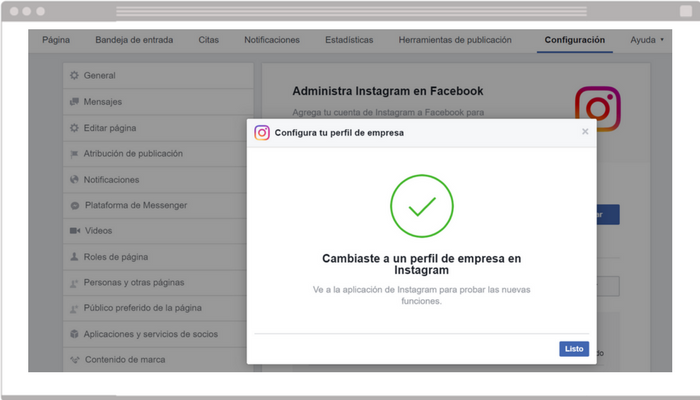The image size is (700, 400).
Task: Close the Configura tu perfil de empresa dialog
Action: point(585,131)
